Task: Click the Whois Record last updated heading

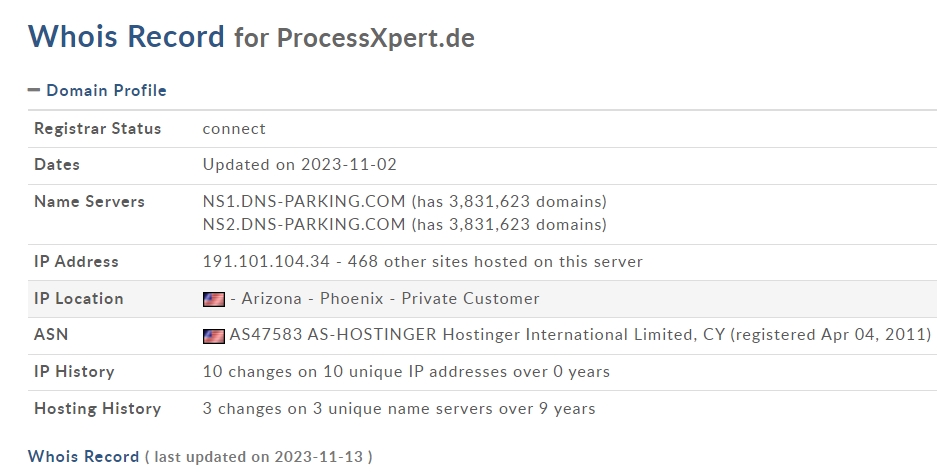Action: [x=200, y=456]
